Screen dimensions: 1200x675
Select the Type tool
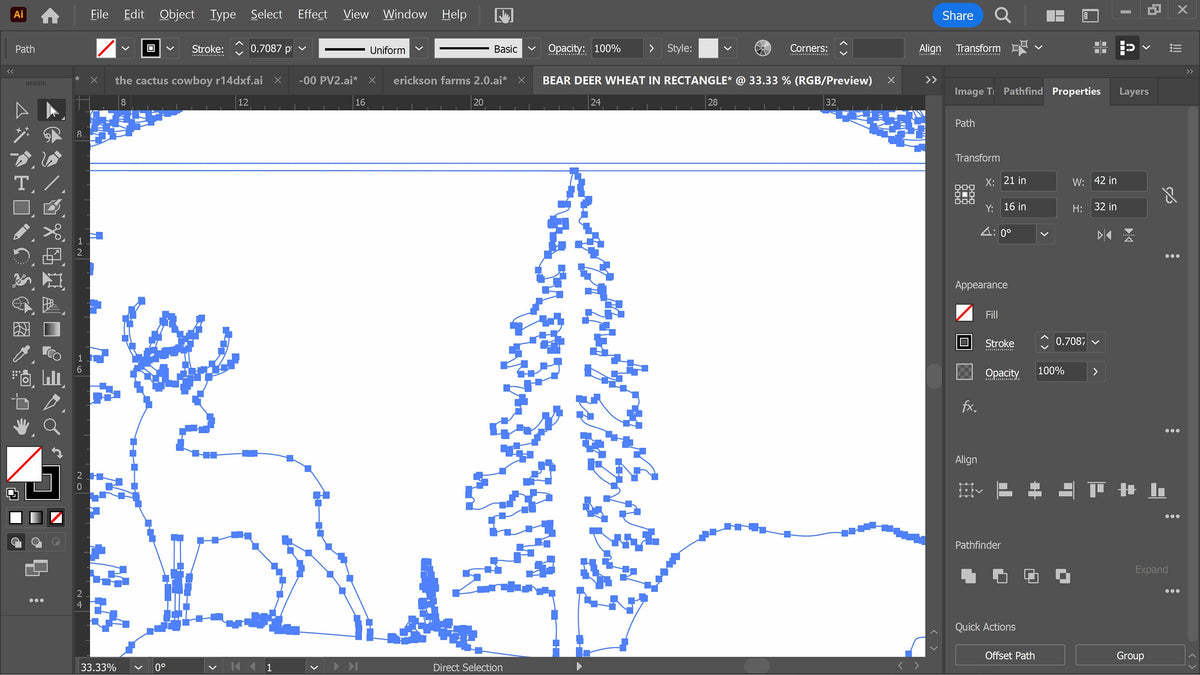click(x=21, y=183)
